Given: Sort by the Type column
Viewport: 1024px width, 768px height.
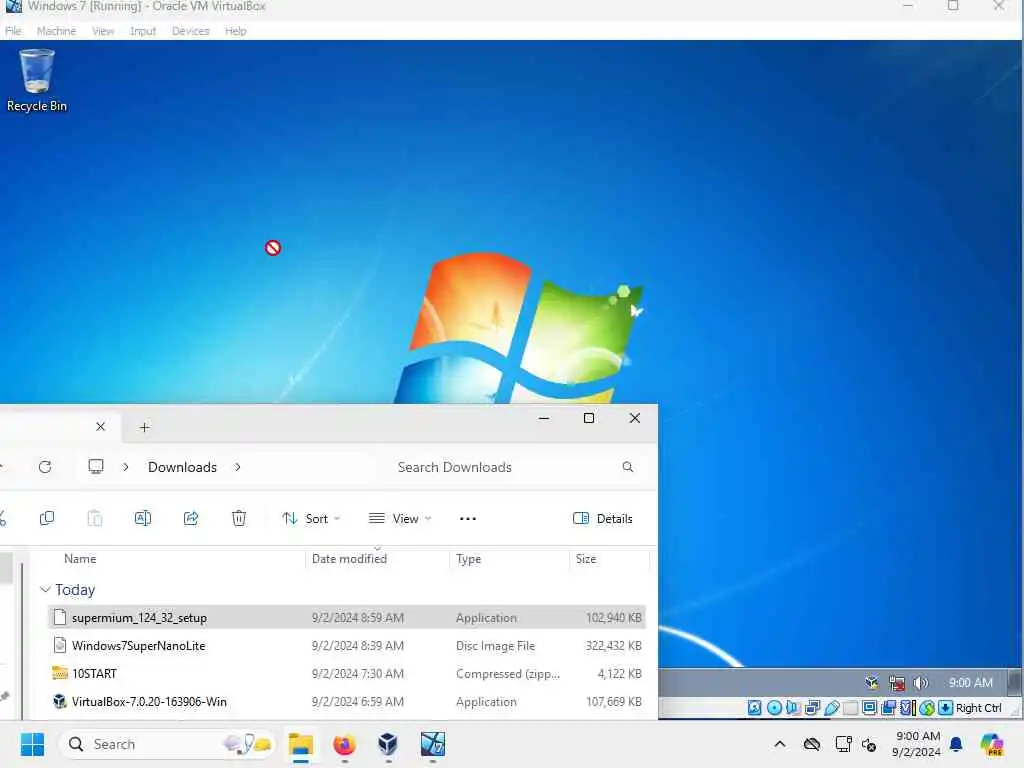Looking at the screenshot, I should coord(468,558).
